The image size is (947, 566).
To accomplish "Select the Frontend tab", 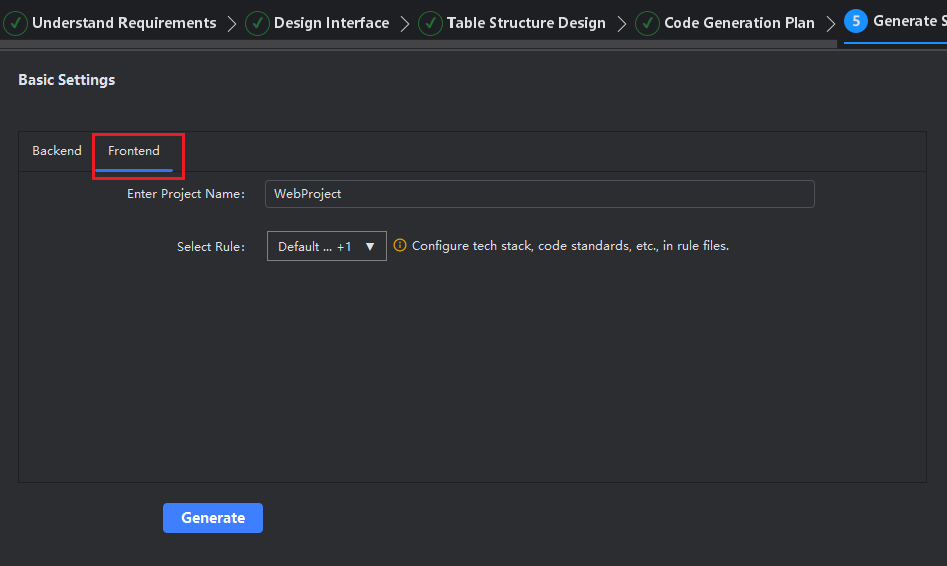I will click(134, 151).
